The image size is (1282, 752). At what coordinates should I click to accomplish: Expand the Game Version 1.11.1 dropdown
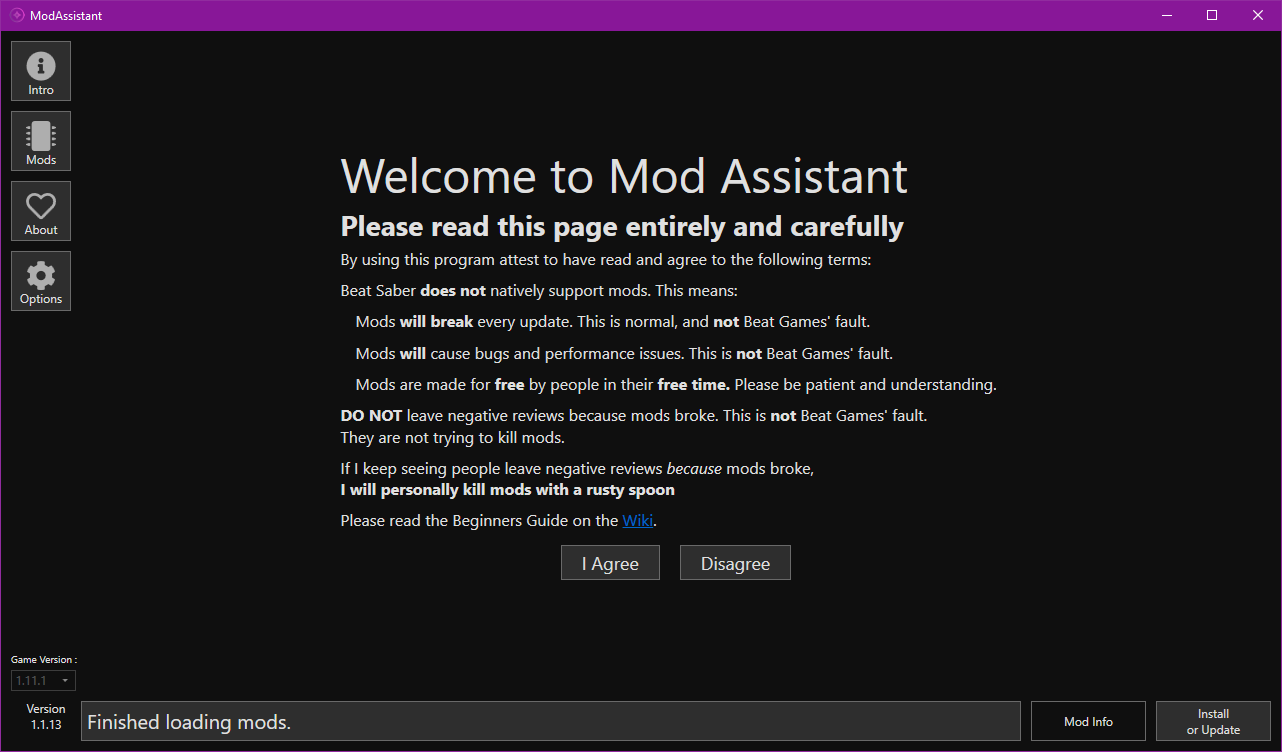pos(43,680)
